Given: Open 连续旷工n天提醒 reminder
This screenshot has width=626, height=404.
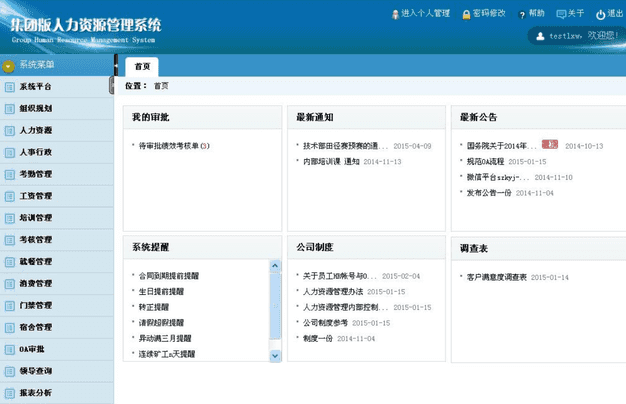Looking at the screenshot, I should point(167,354).
